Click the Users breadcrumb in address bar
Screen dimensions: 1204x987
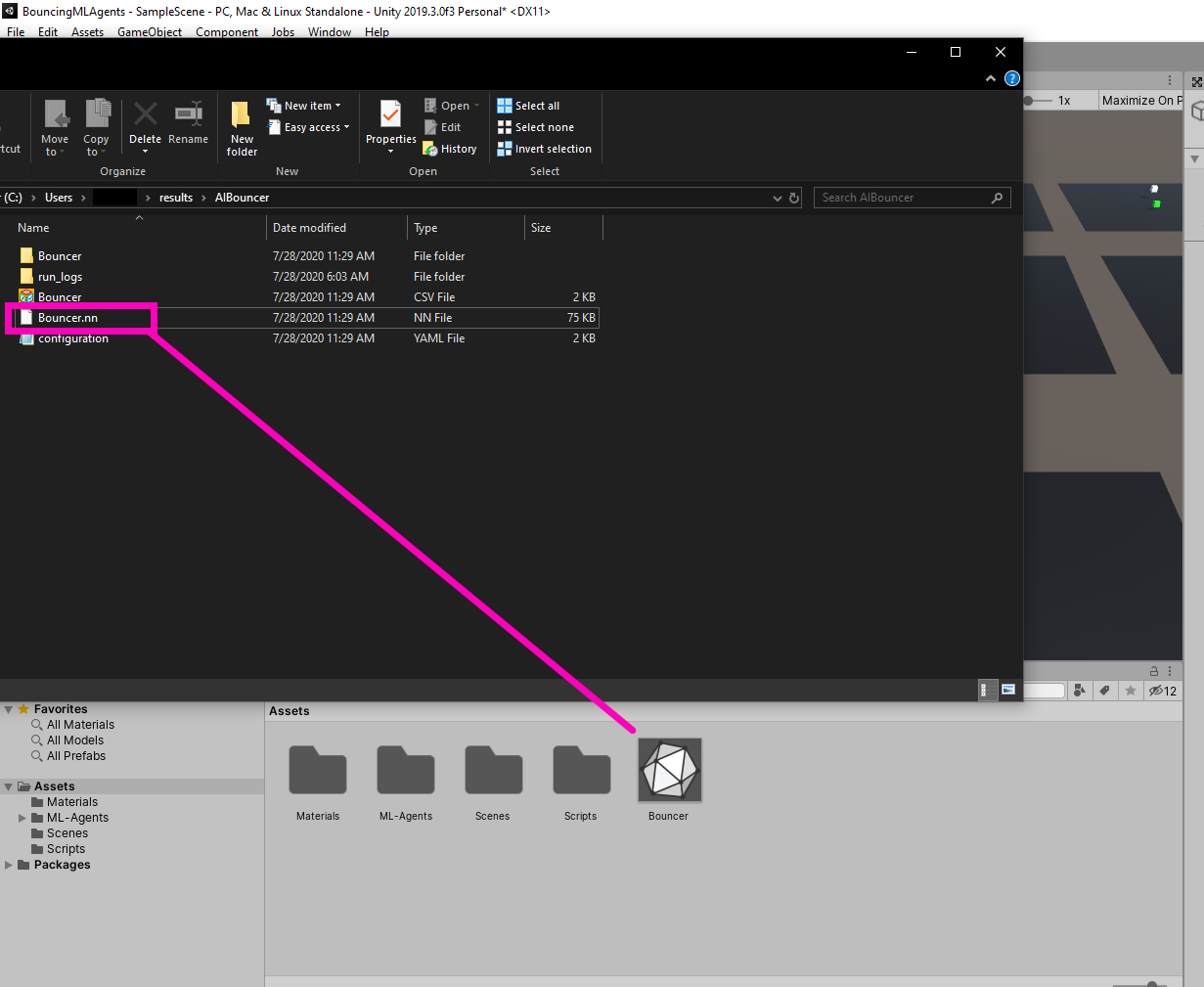[x=59, y=198]
